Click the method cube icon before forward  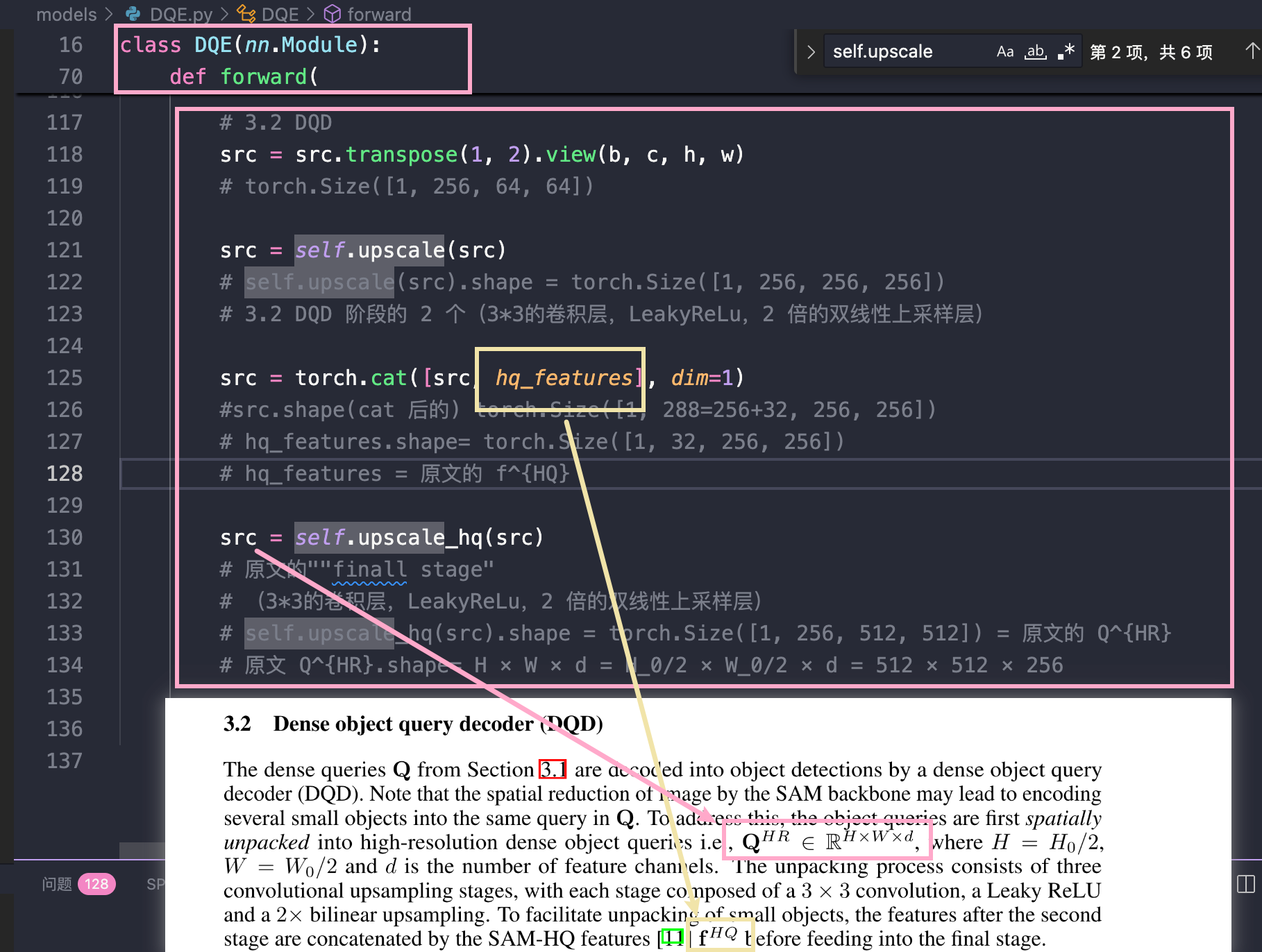coord(333,14)
